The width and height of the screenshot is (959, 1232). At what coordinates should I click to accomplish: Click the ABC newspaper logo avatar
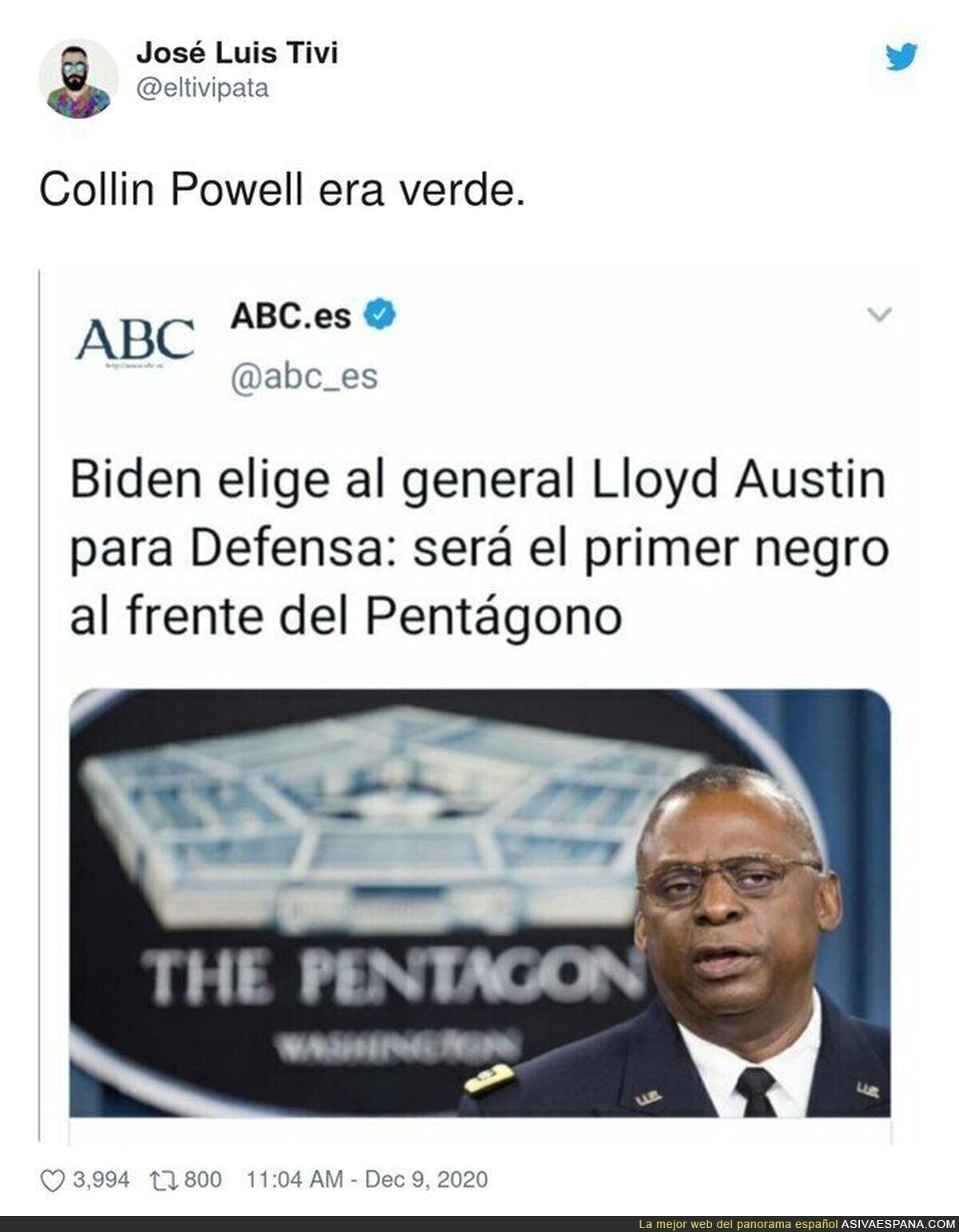pos(135,340)
